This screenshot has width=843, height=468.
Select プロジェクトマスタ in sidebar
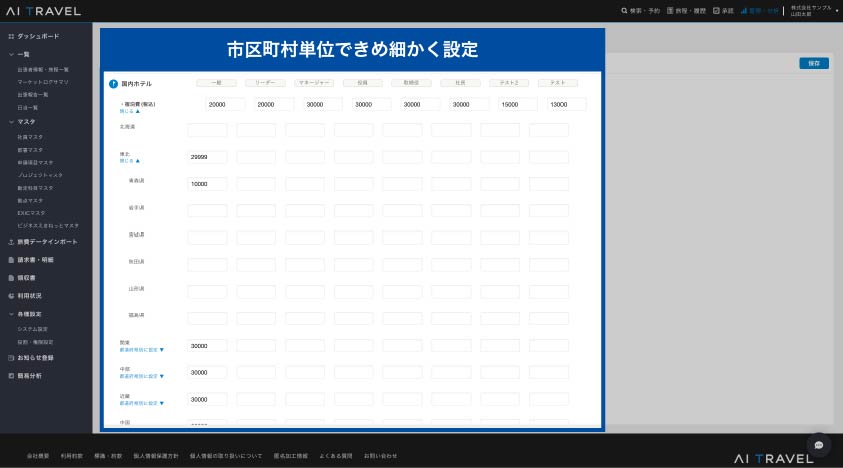point(40,175)
